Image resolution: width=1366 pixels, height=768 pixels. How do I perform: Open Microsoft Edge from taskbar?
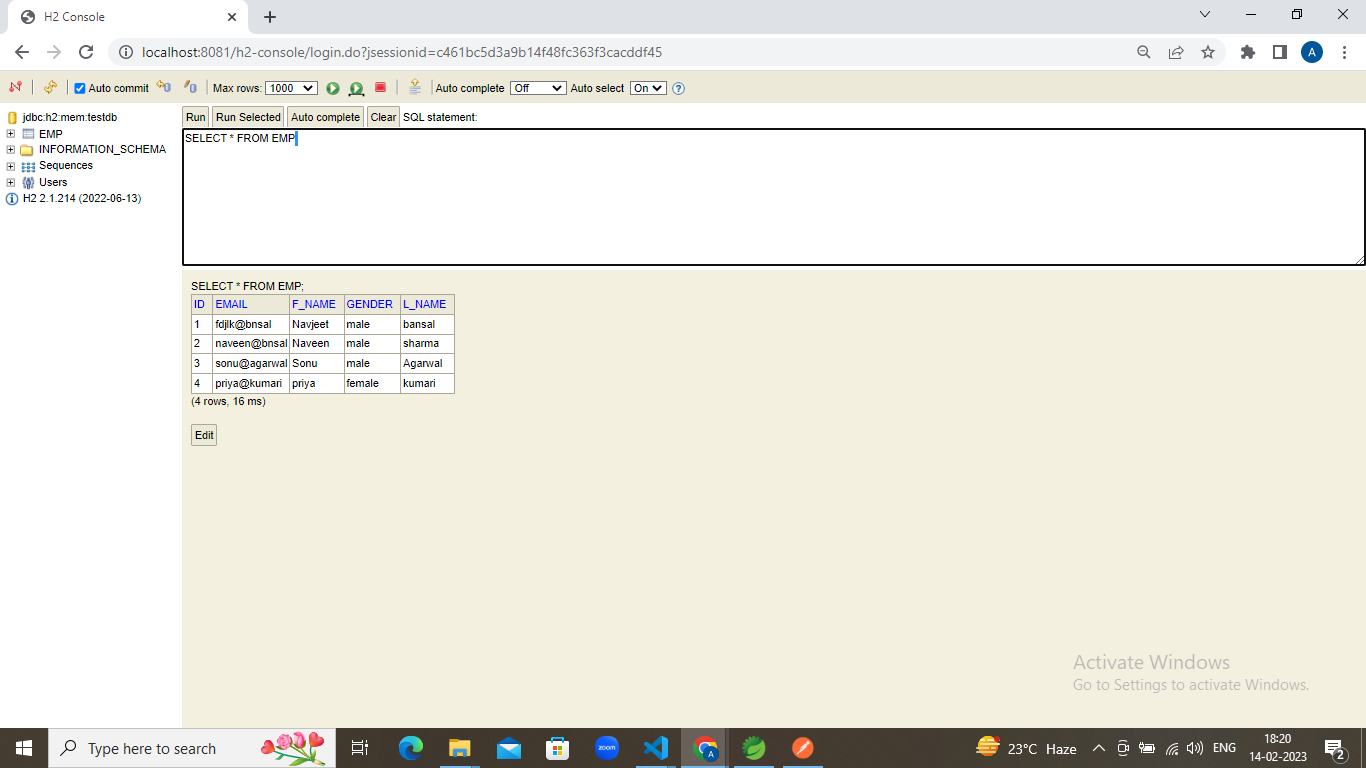(x=411, y=748)
